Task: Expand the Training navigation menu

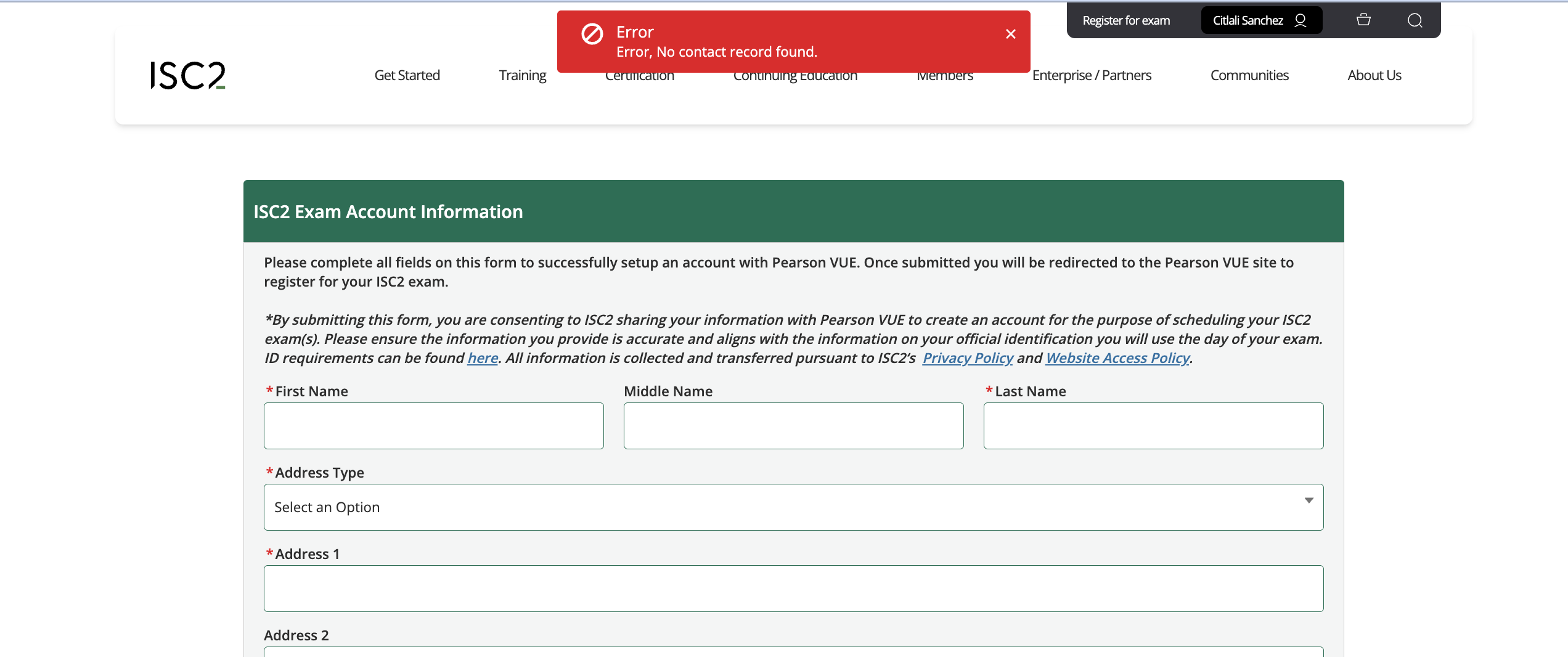Action: [522, 75]
